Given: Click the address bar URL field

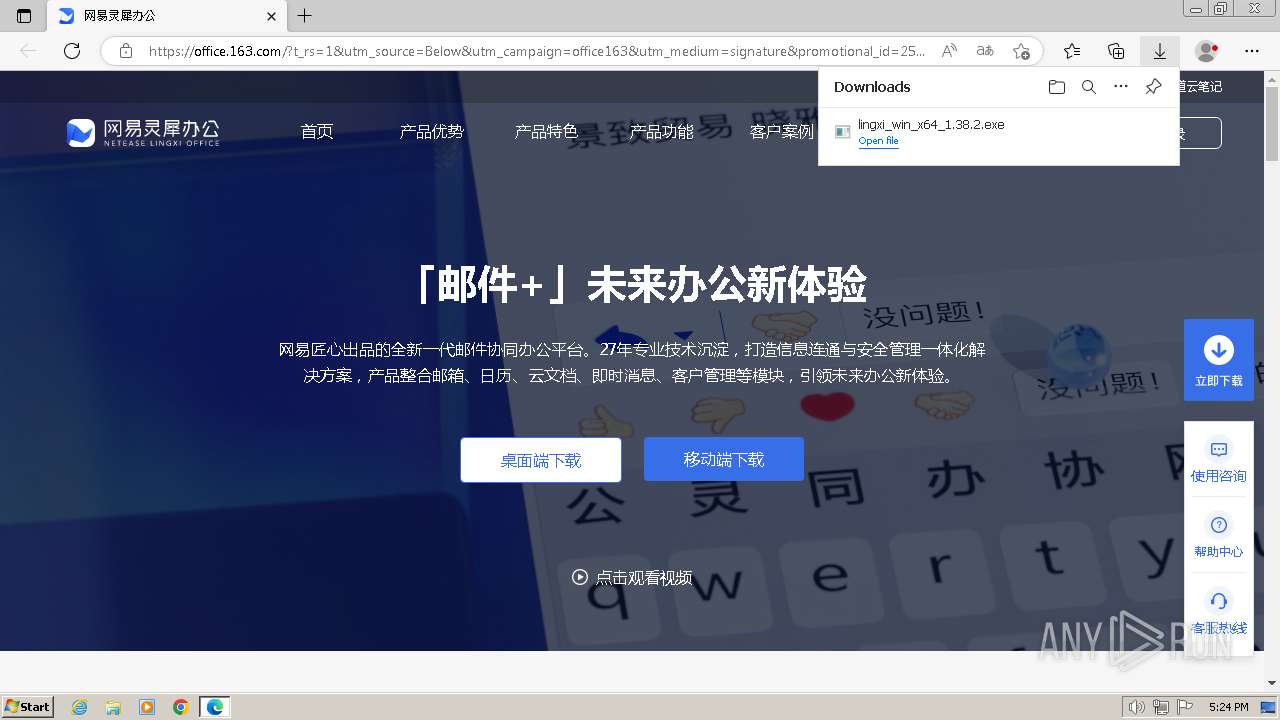Looking at the screenshot, I should pos(537,51).
